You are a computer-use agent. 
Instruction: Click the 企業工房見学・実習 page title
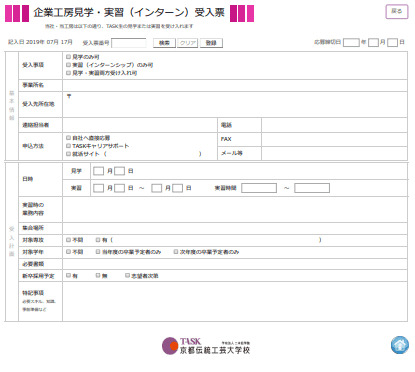click(x=129, y=13)
